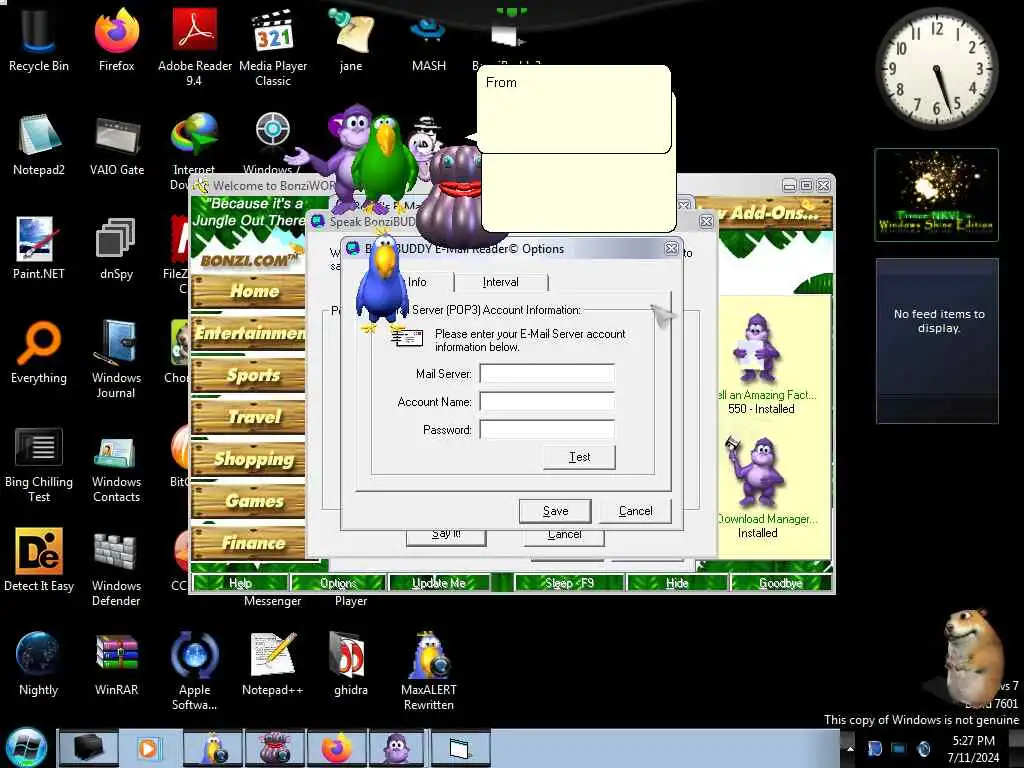Open dnSpy desktop icon
The width and height of the screenshot is (1024, 768).
pyautogui.click(x=116, y=248)
